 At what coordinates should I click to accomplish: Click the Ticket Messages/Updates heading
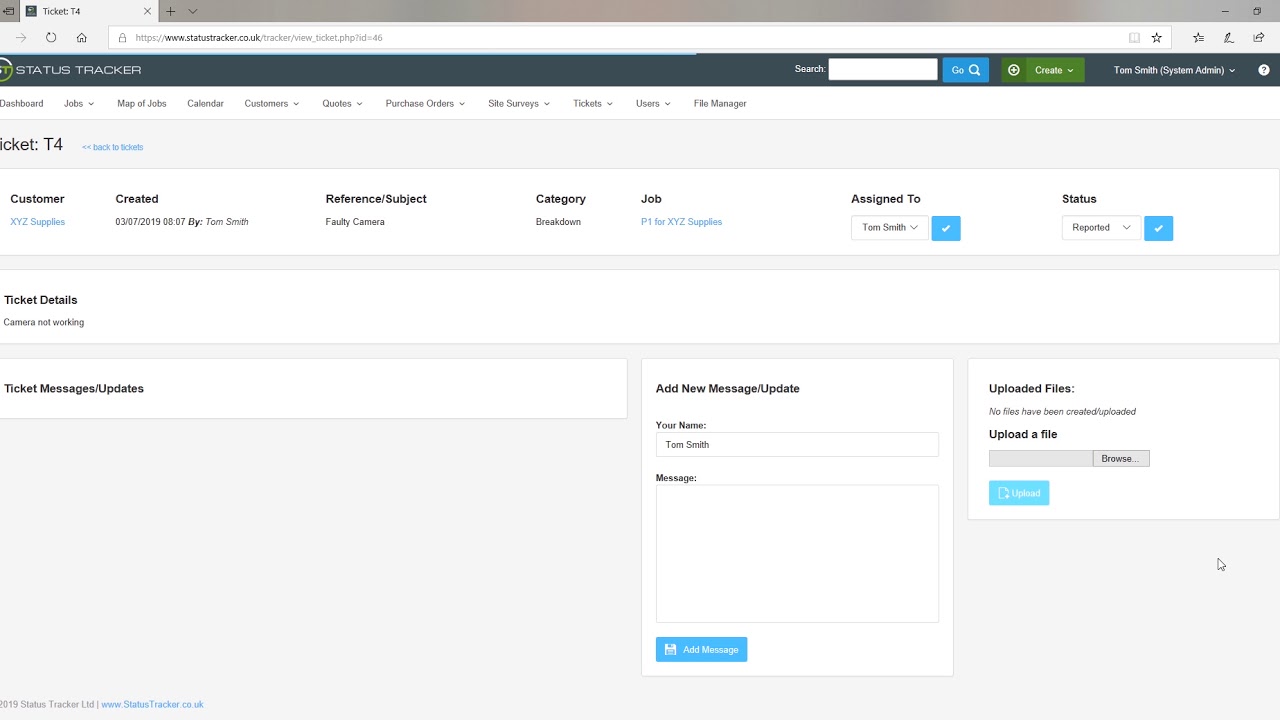coord(74,389)
